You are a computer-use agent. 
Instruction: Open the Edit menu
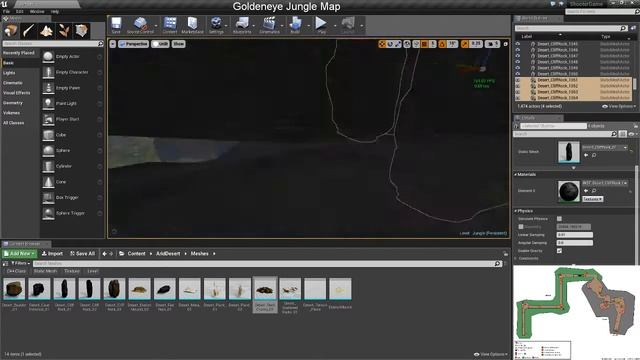(19, 12)
